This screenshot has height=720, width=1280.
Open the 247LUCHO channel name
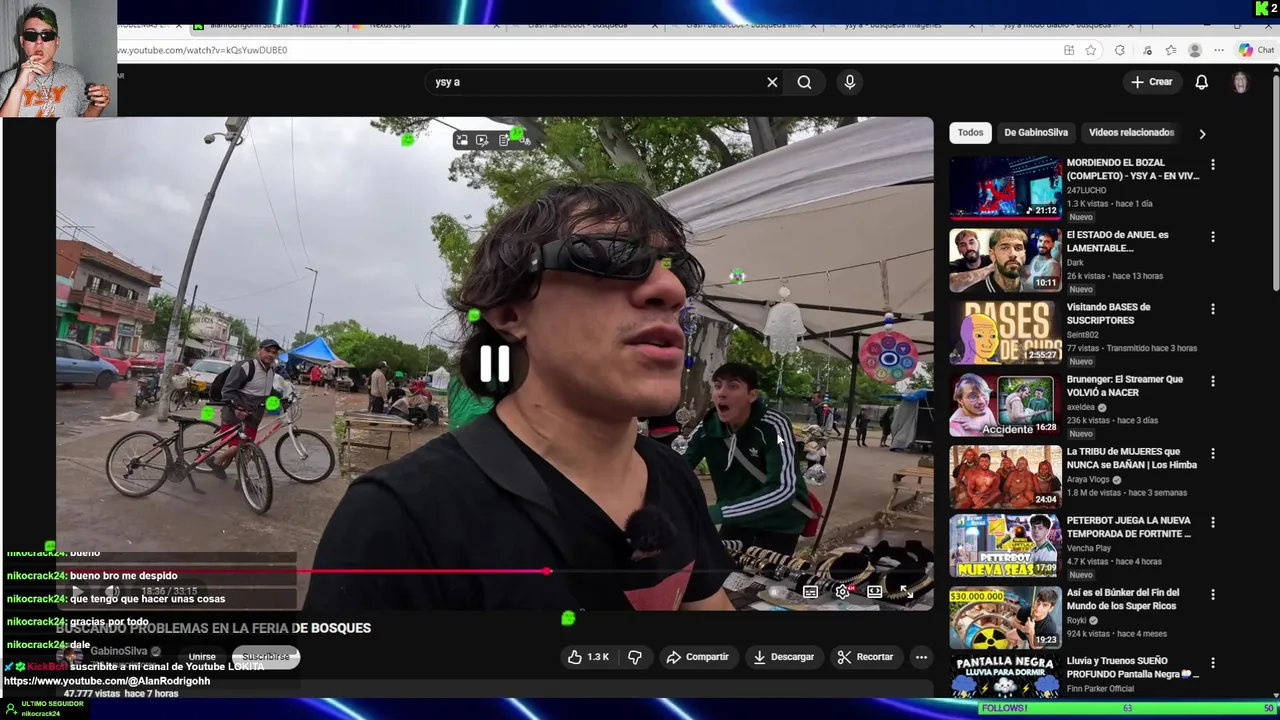pos(1084,190)
